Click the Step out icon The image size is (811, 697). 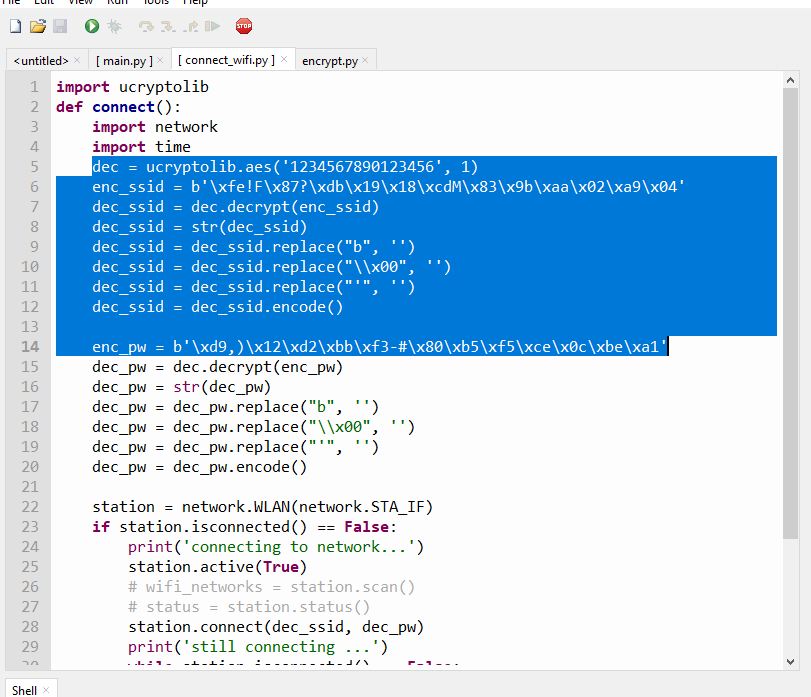pos(190,26)
